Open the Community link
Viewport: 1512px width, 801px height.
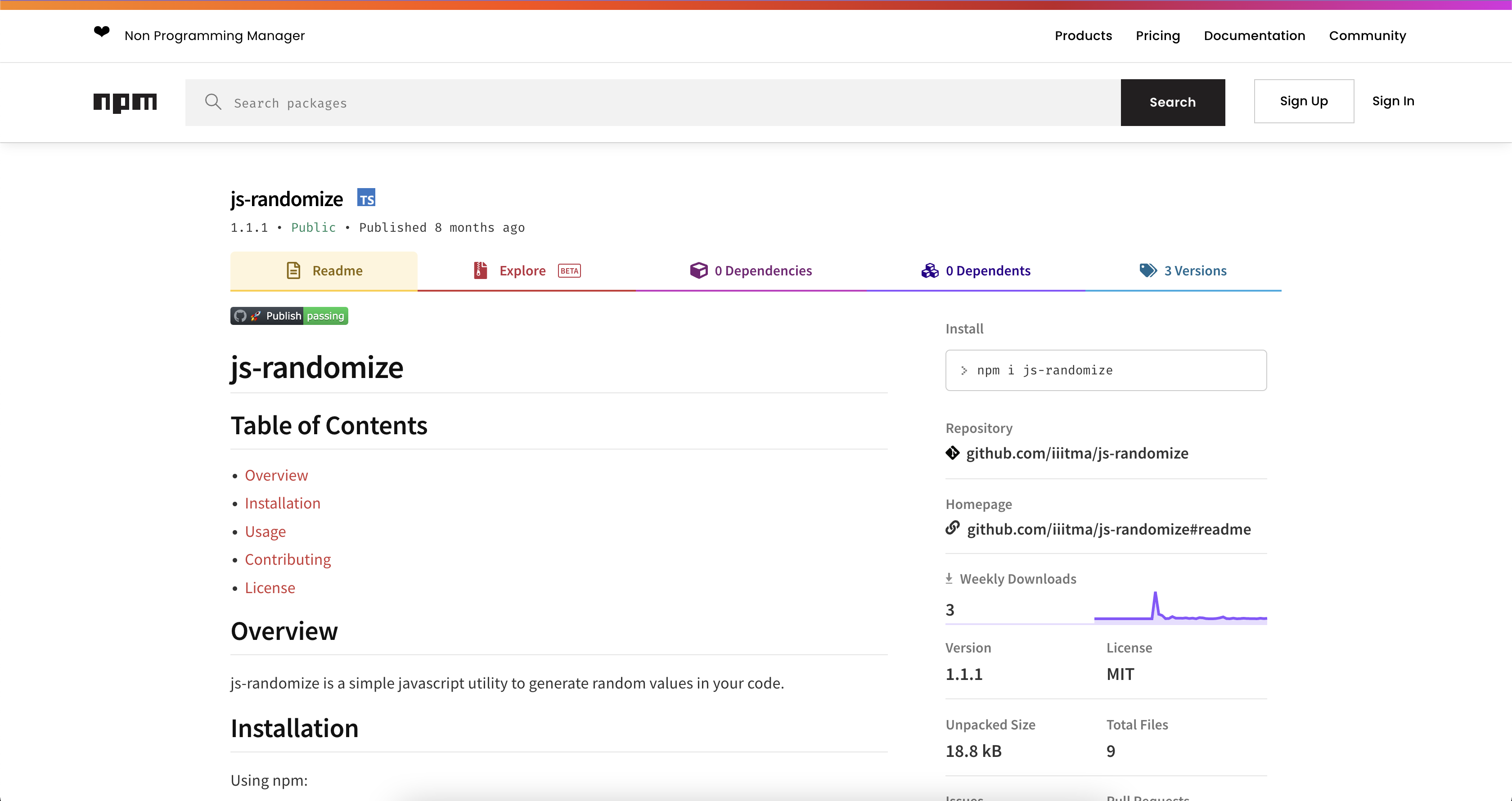coord(1368,36)
